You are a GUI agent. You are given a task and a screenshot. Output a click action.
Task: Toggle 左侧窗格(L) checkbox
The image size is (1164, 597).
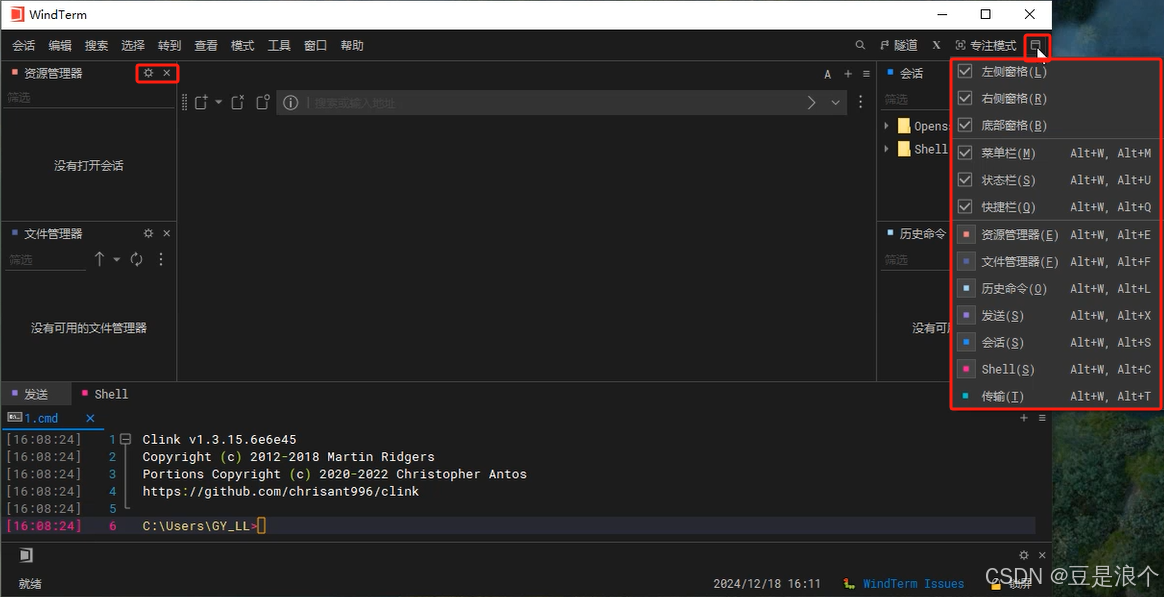[965, 71]
